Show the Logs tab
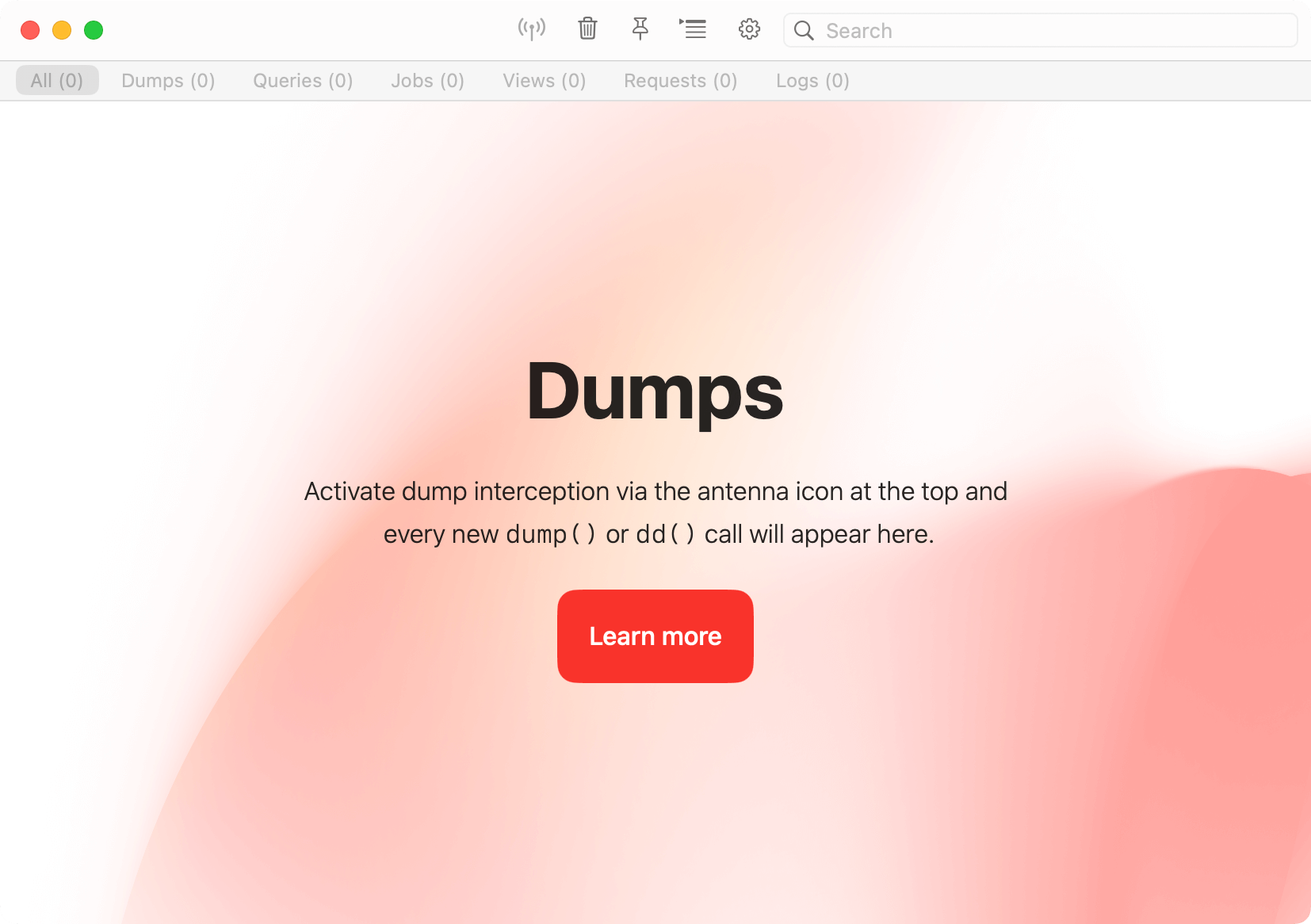1311x924 pixels. (812, 80)
